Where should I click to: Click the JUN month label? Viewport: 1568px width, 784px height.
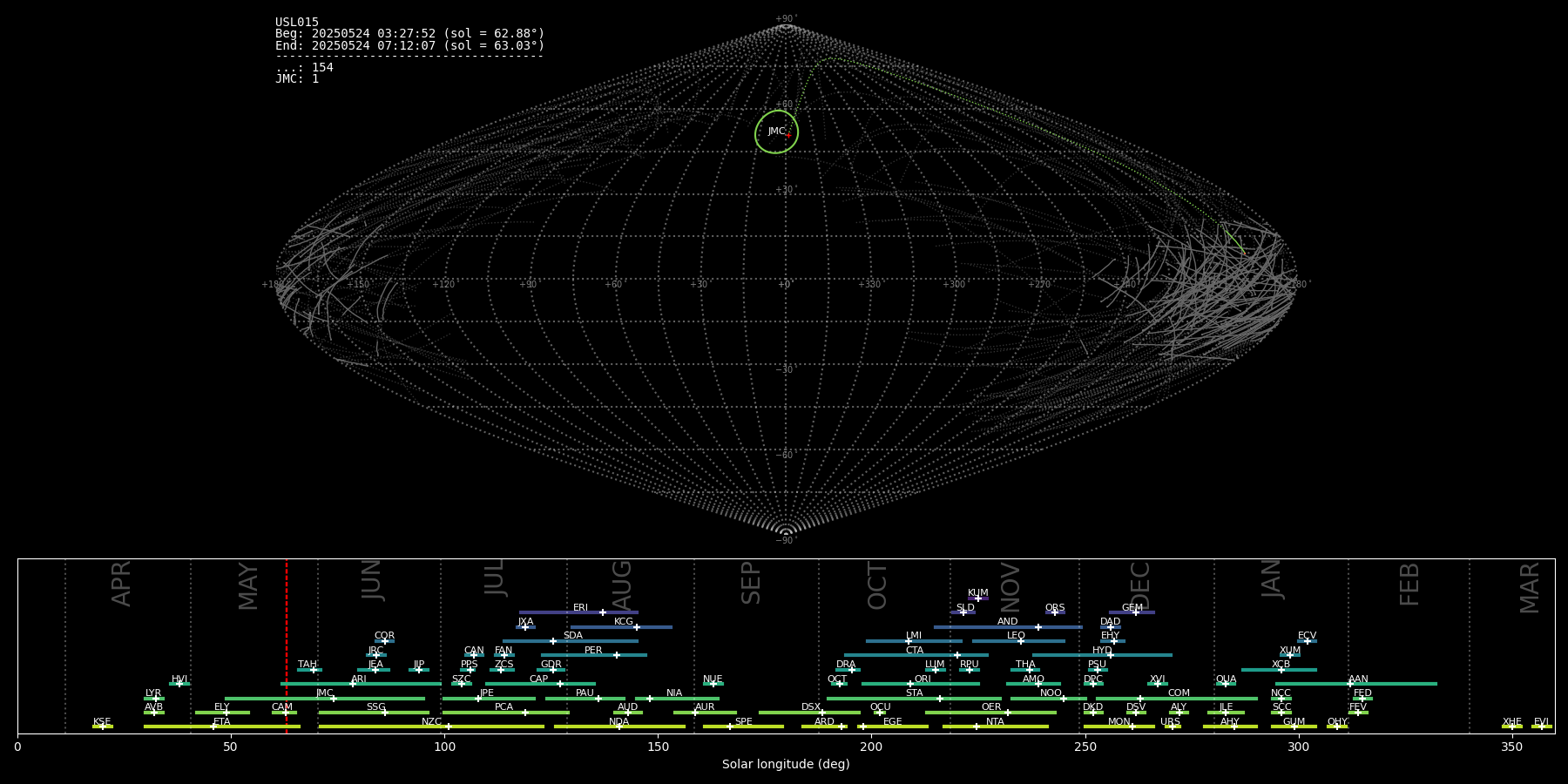pyautogui.click(x=372, y=580)
